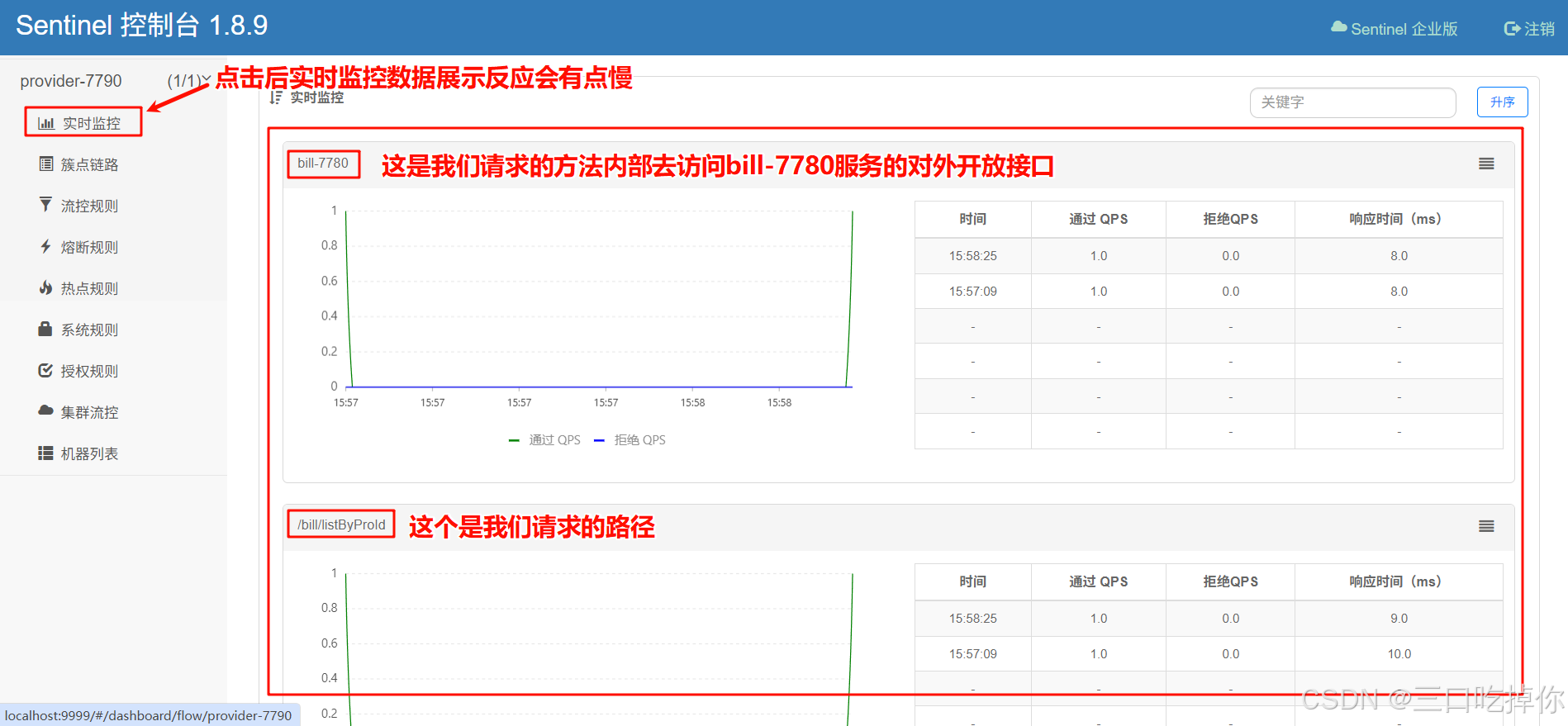The width and height of the screenshot is (1568, 726).
Task: Click the 热点规则 flame icon
Action: pos(45,287)
